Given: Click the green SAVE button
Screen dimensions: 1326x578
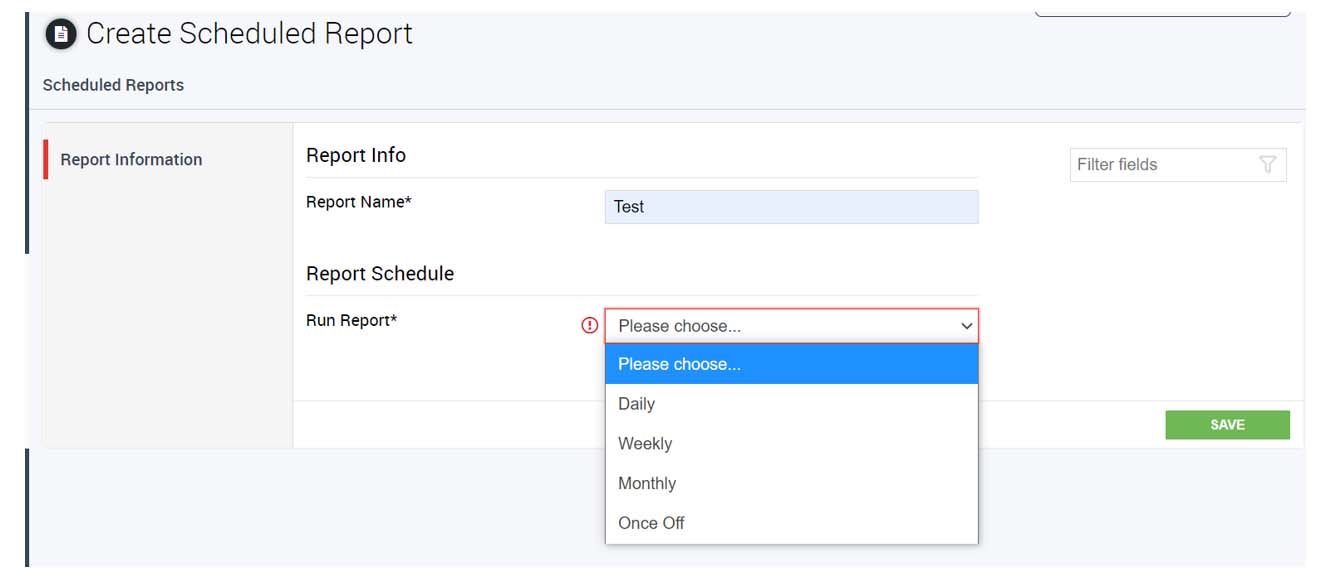Looking at the screenshot, I should pyautogui.click(x=1227, y=424).
